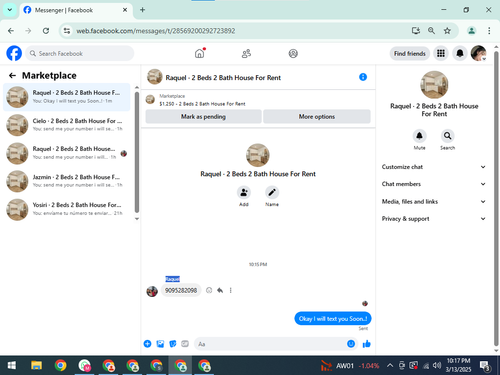Viewport: 500px width, 375px height.
Task: Click the More options button
Action: pyautogui.click(x=317, y=117)
